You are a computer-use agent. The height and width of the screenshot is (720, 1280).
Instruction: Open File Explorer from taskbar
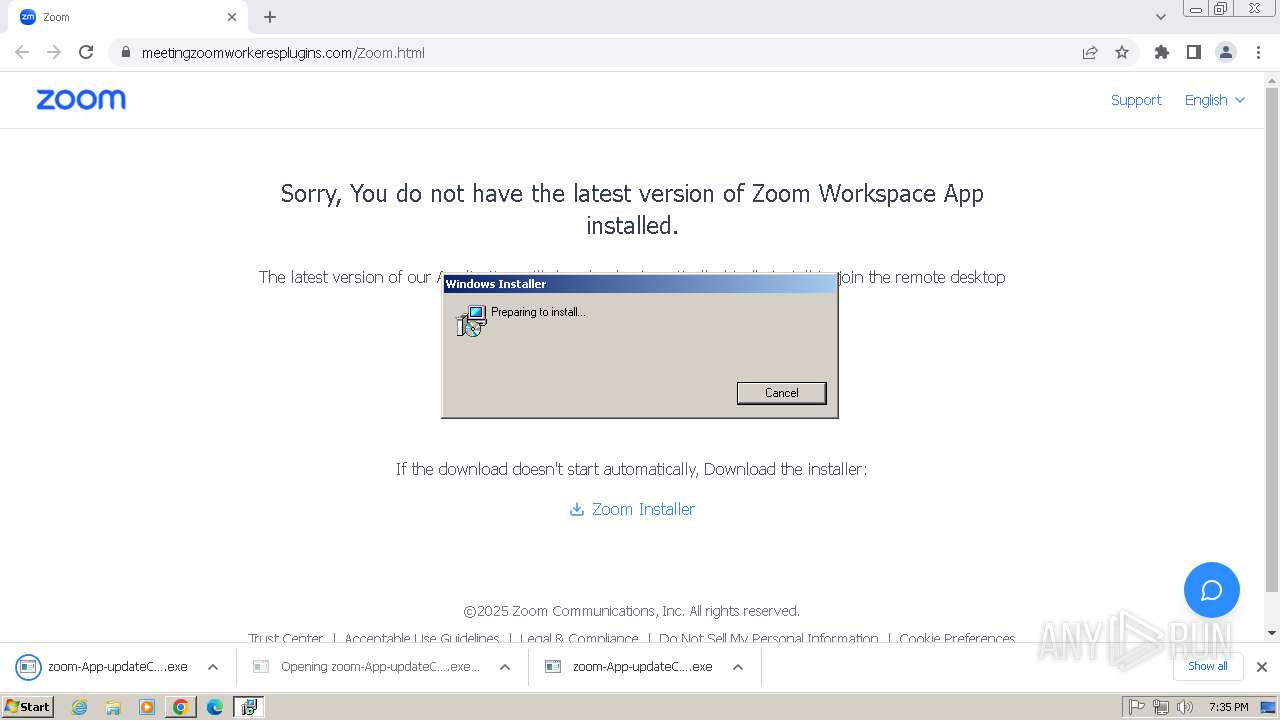tap(113, 707)
